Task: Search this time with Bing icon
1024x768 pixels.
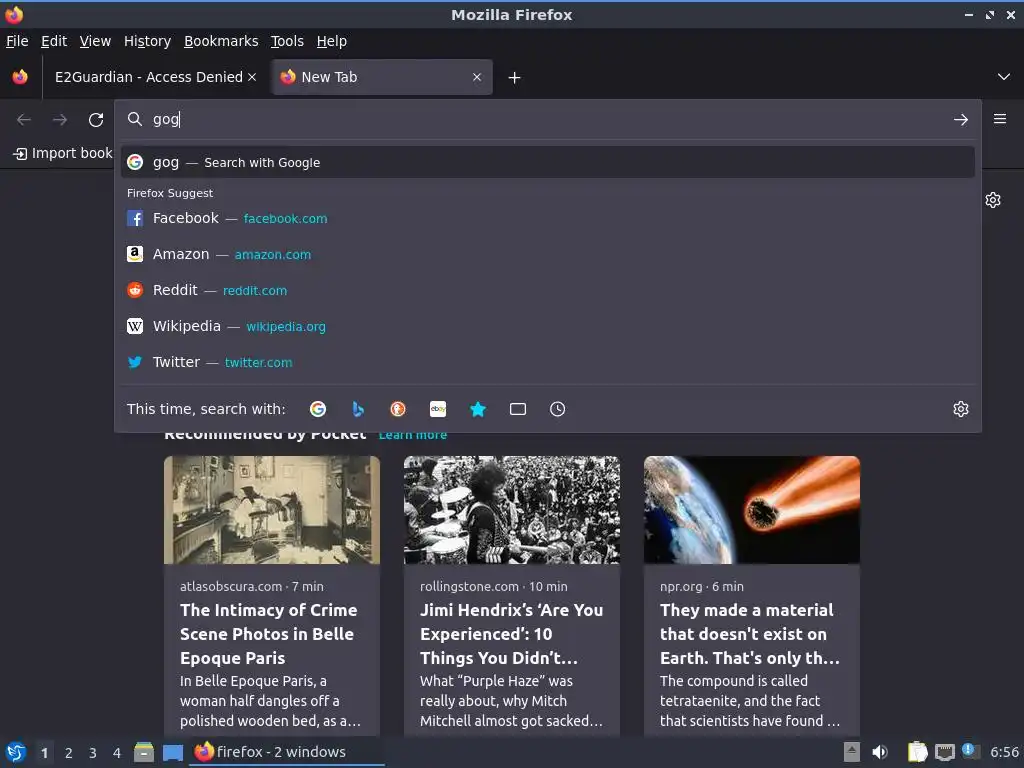Action: pos(358,409)
